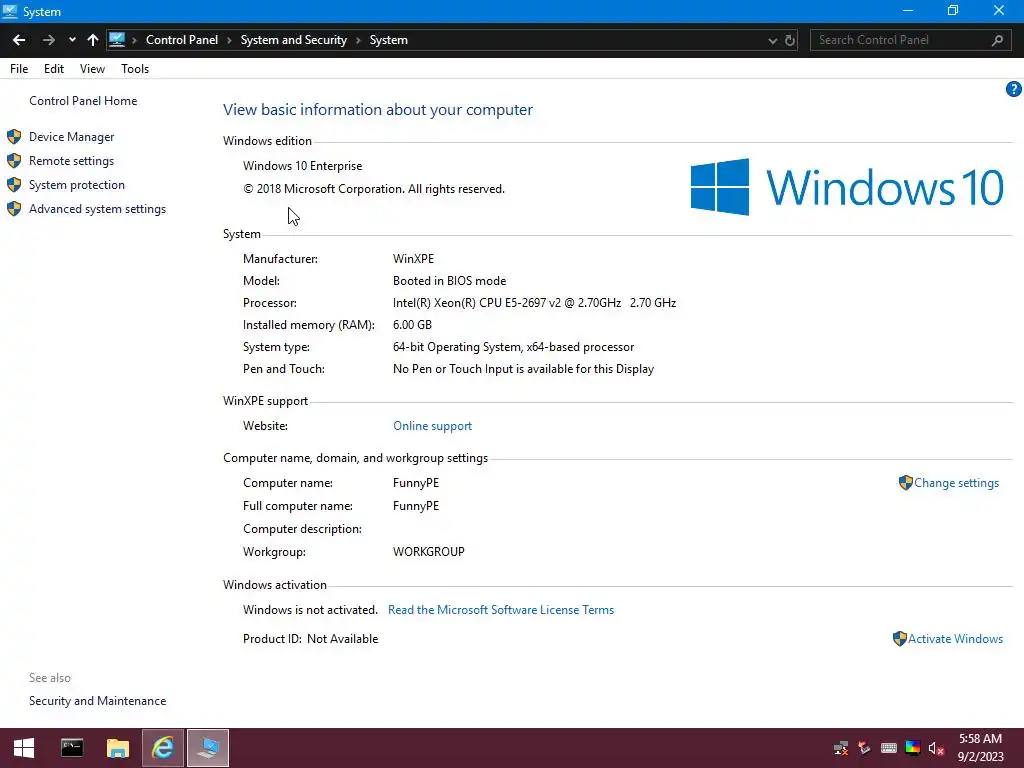
Task: Read the Microsoft Software License Terms
Action: [x=501, y=609]
